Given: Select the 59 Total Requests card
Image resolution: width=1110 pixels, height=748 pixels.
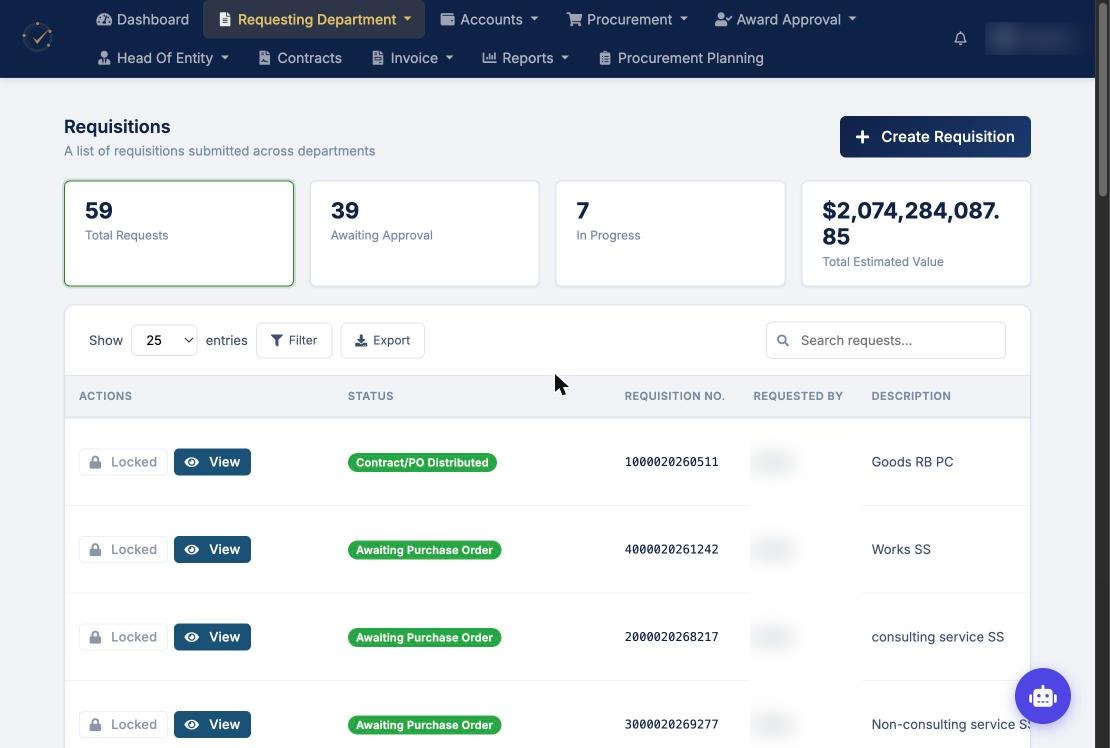Looking at the screenshot, I should pyautogui.click(x=179, y=234).
